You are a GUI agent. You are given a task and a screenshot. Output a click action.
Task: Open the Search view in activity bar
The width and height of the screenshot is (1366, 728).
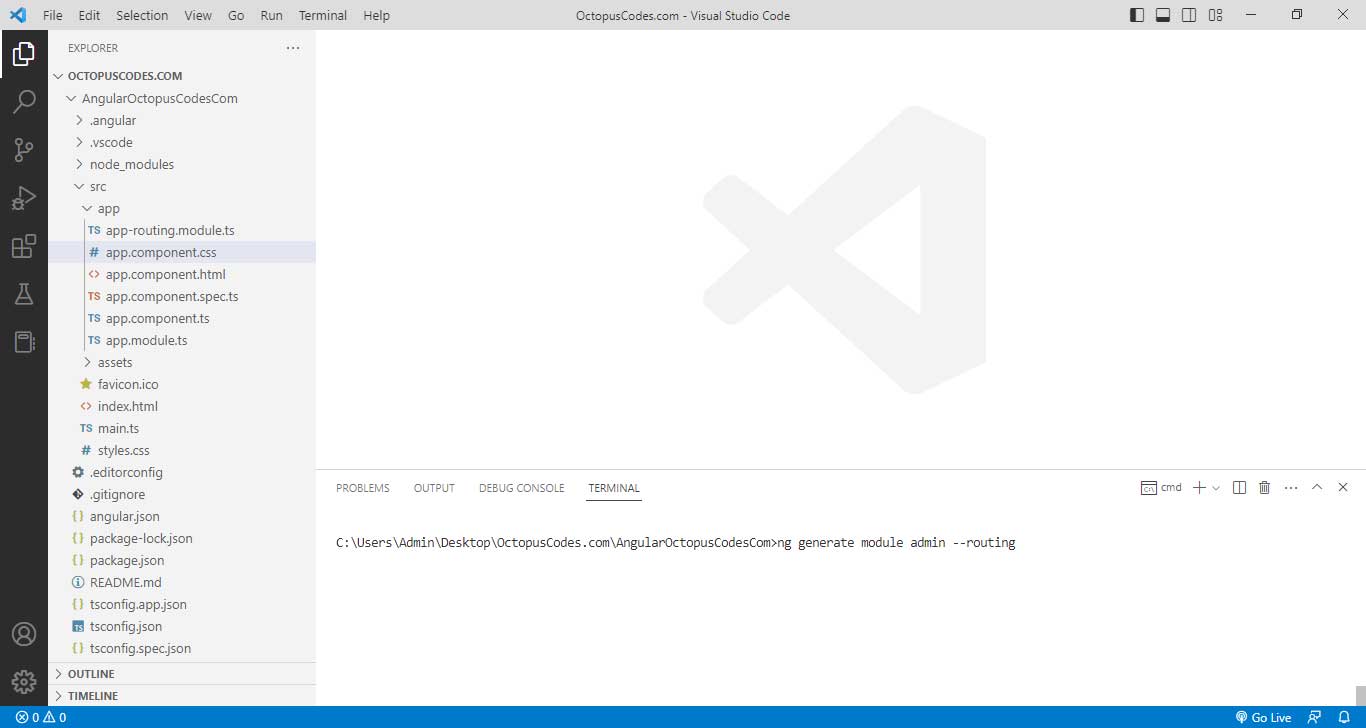point(24,102)
